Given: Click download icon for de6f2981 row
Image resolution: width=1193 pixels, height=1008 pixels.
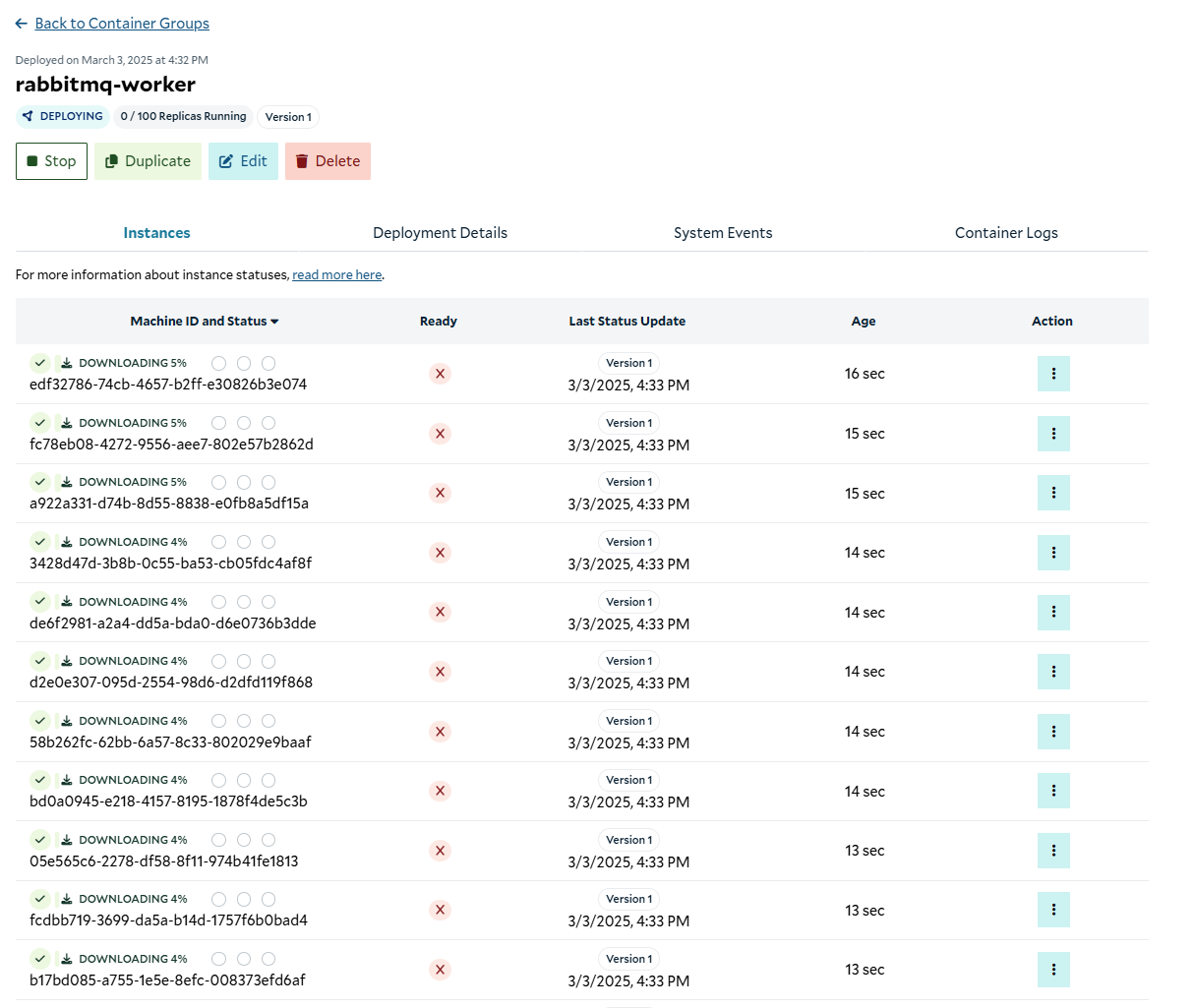Looking at the screenshot, I should pyautogui.click(x=67, y=602).
